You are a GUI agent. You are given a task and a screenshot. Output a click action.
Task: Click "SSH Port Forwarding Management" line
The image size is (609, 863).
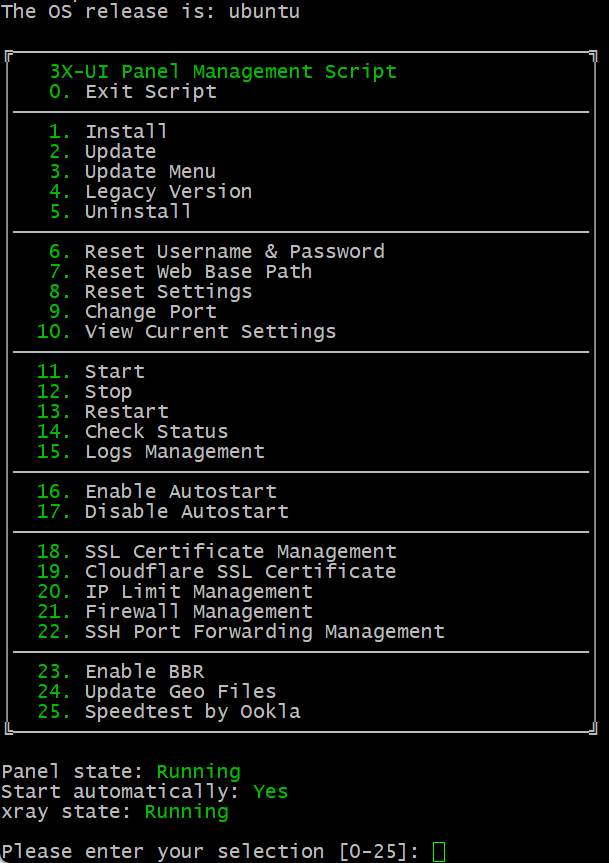(x=264, y=632)
